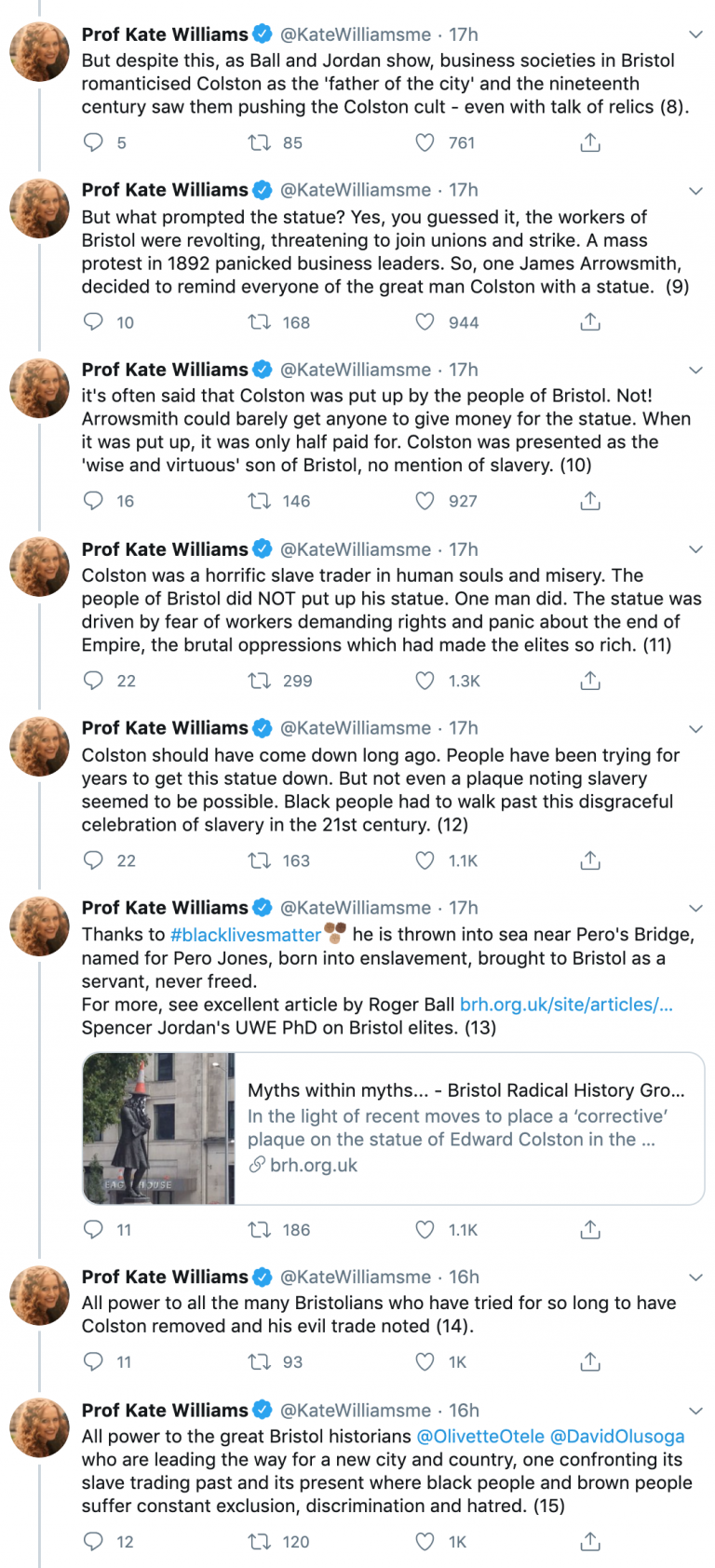Share the horrific slave trader tweet (11)
Viewport: 715px width, 1568px height.
pyautogui.click(x=590, y=681)
